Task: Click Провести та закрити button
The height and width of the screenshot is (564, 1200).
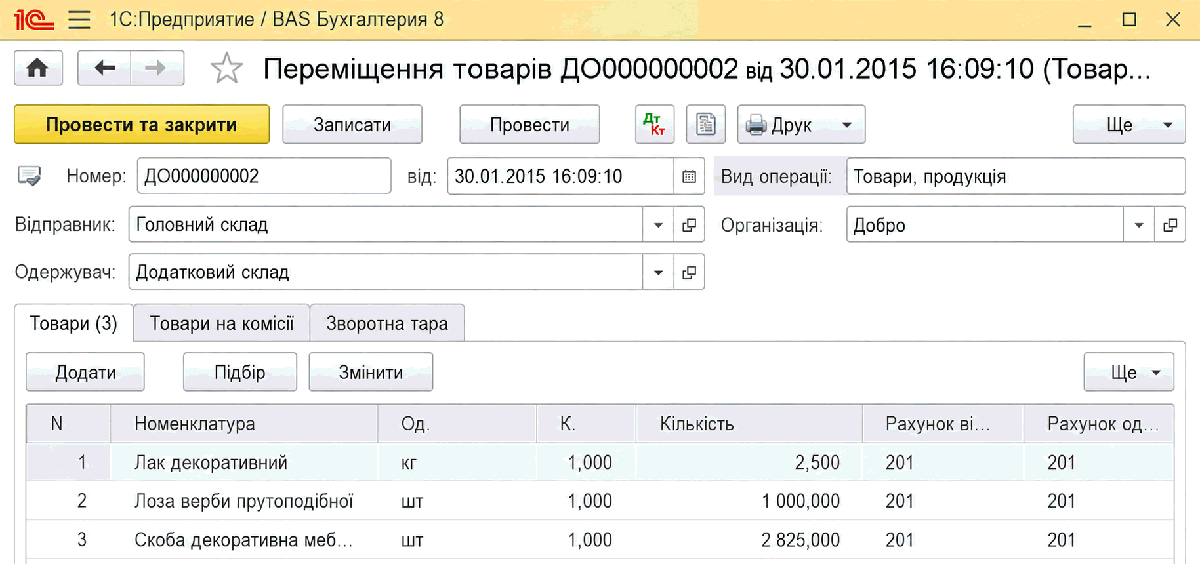Action: click(142, 125)
